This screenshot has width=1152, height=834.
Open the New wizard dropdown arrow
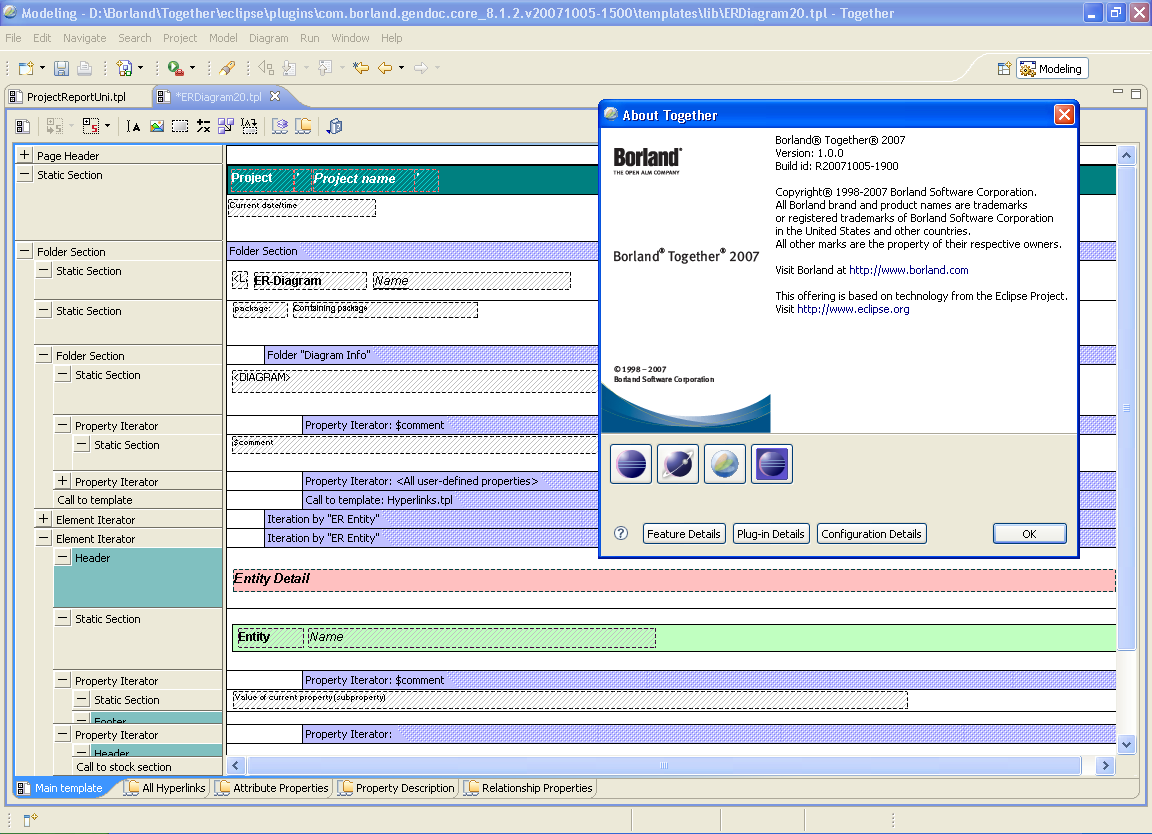pyautogui.click(x=42, y=68)
